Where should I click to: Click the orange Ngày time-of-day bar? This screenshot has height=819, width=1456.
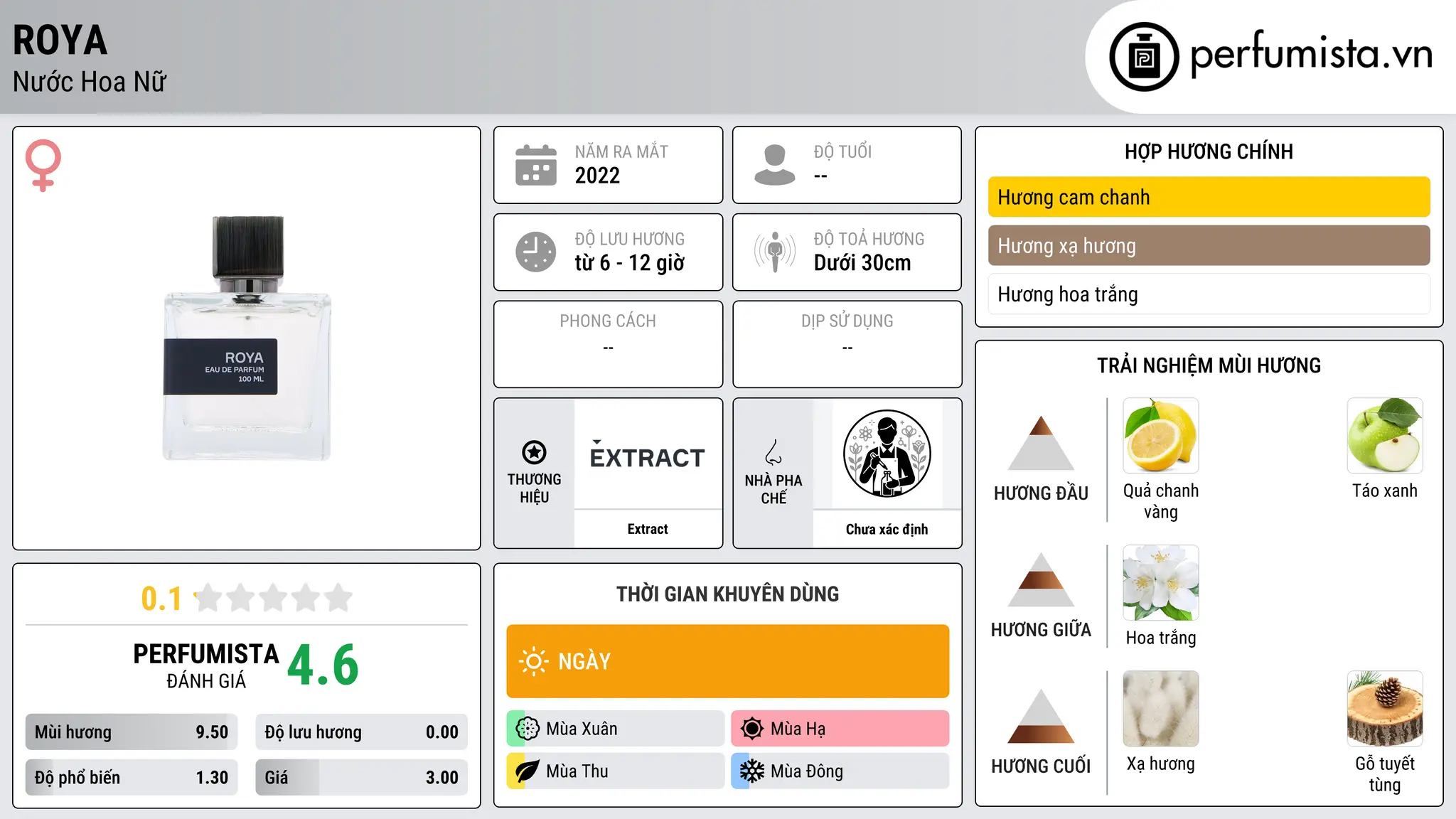(728, 661)
